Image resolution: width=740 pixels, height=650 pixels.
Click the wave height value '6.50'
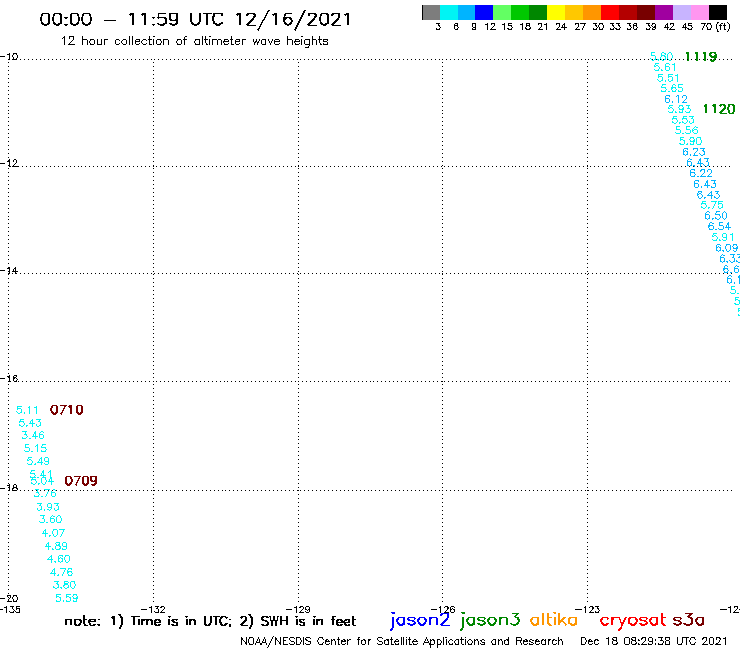click(x=716, y=216)
